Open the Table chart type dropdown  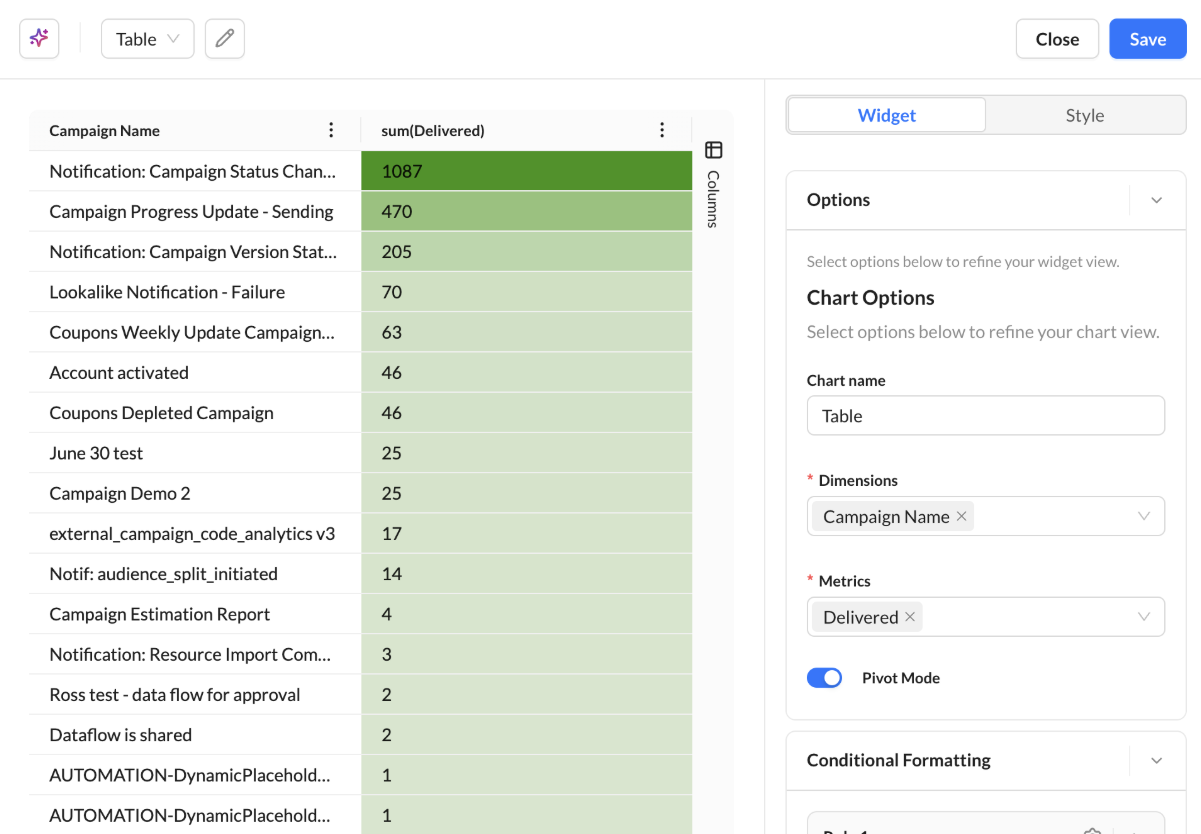point(148,39)
